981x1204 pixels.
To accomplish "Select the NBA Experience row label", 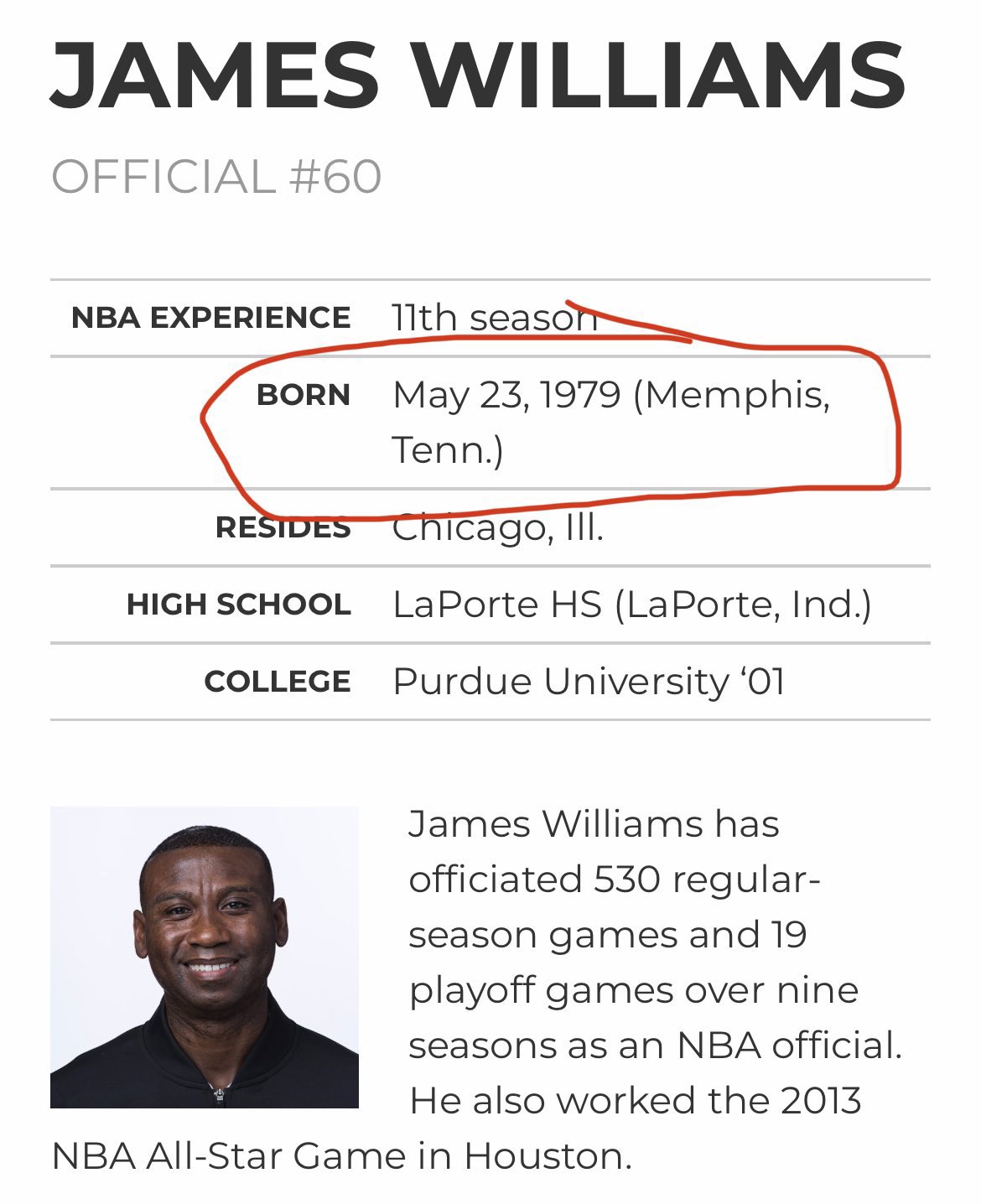I will [210, 318].
